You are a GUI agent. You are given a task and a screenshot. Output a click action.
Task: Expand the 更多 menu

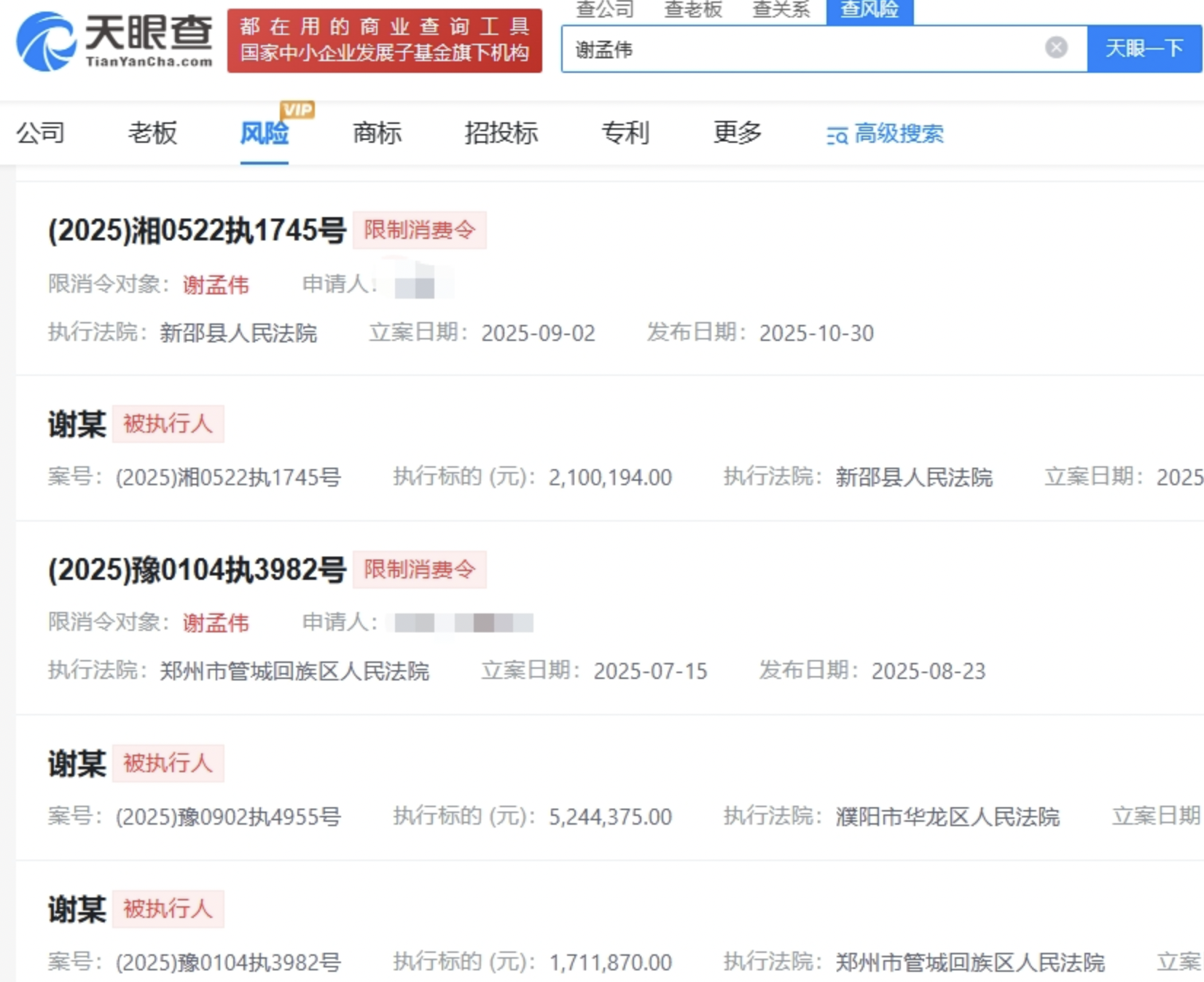(737, 133)
